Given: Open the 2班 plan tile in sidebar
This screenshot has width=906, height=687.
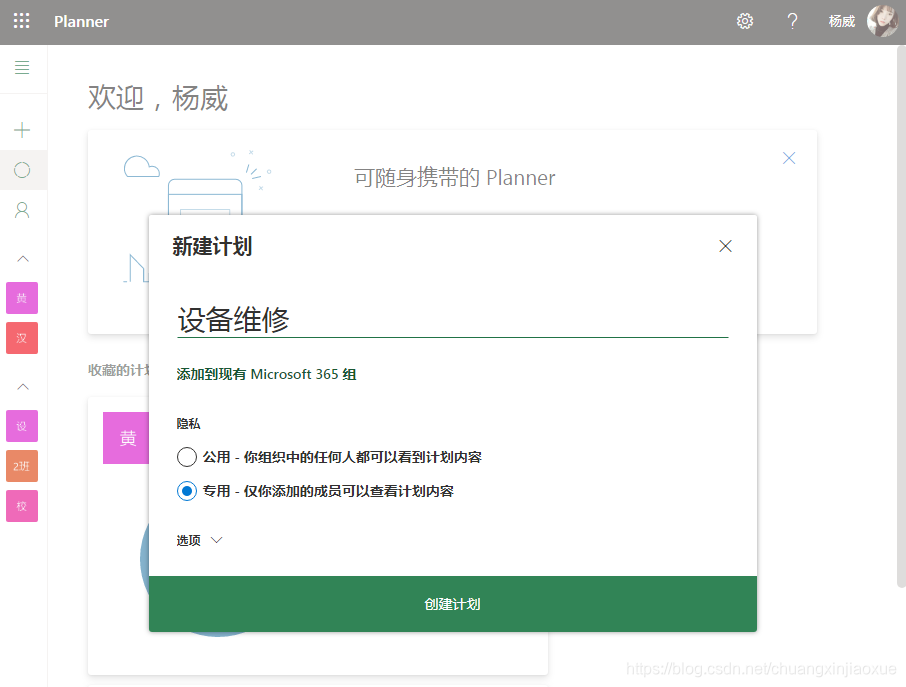Looking at the screenshot, I should pos(22,466).
